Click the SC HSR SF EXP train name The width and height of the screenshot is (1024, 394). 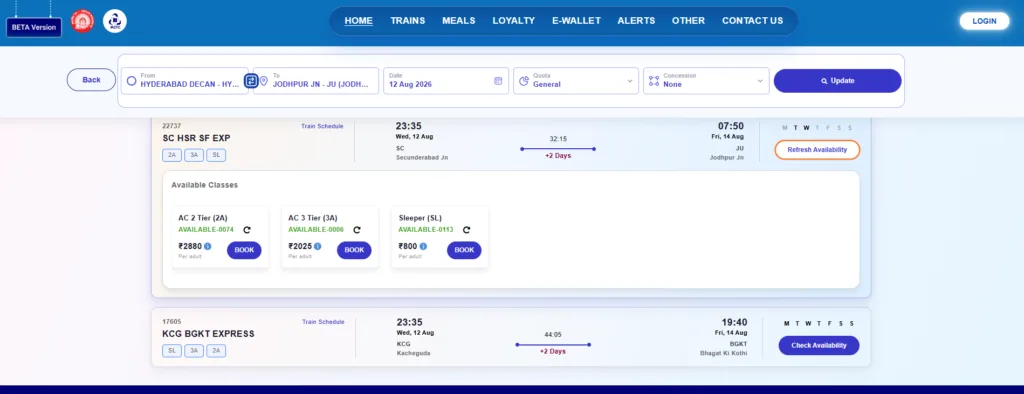pyautogui.click(x=197, y=139)
